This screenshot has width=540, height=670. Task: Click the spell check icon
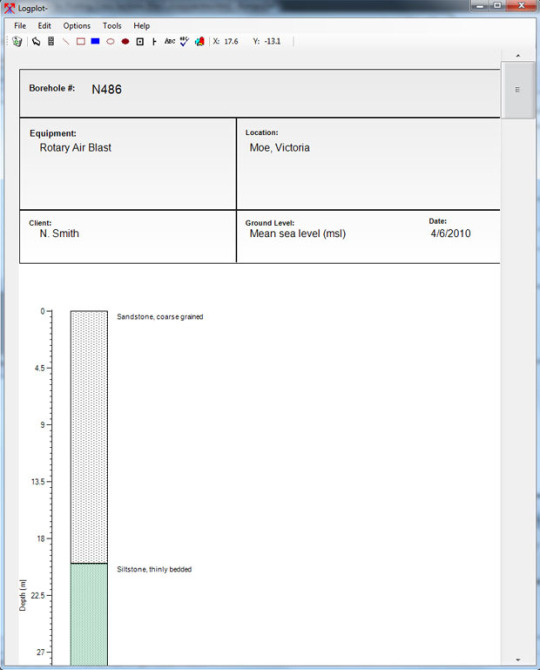point(184,41)
